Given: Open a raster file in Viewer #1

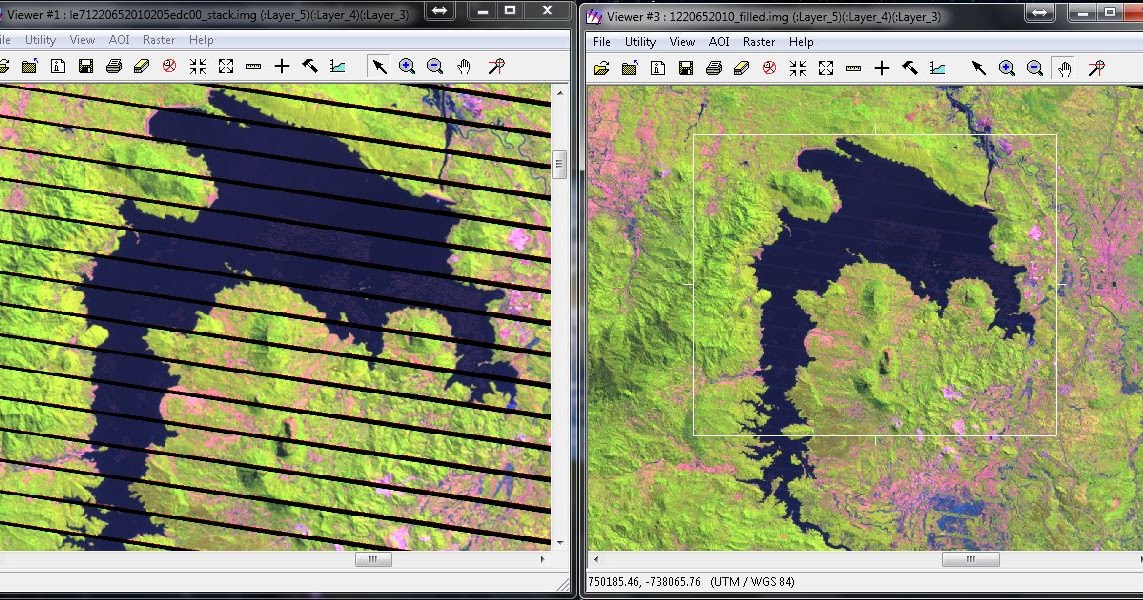Looking at the screenshot, I should click(27, 66).
